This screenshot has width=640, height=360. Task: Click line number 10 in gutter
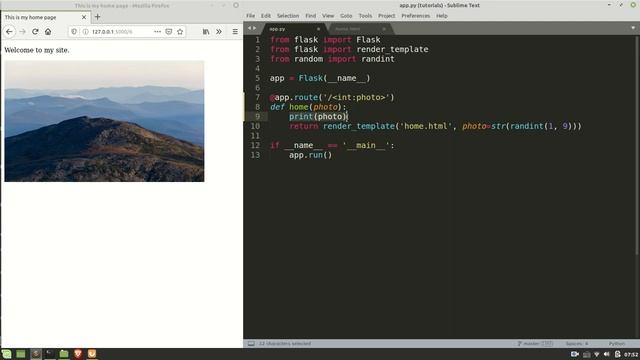(255, 126)
